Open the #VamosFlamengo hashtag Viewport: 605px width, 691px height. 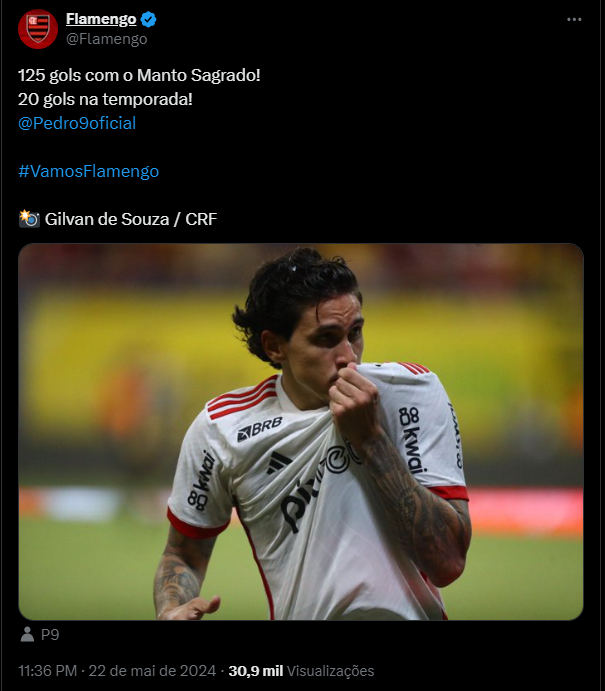click(x=89, y=171)
